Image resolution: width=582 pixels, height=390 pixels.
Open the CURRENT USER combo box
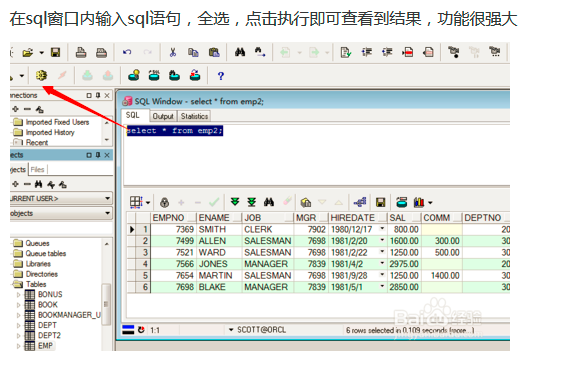(x=61, y=199)
